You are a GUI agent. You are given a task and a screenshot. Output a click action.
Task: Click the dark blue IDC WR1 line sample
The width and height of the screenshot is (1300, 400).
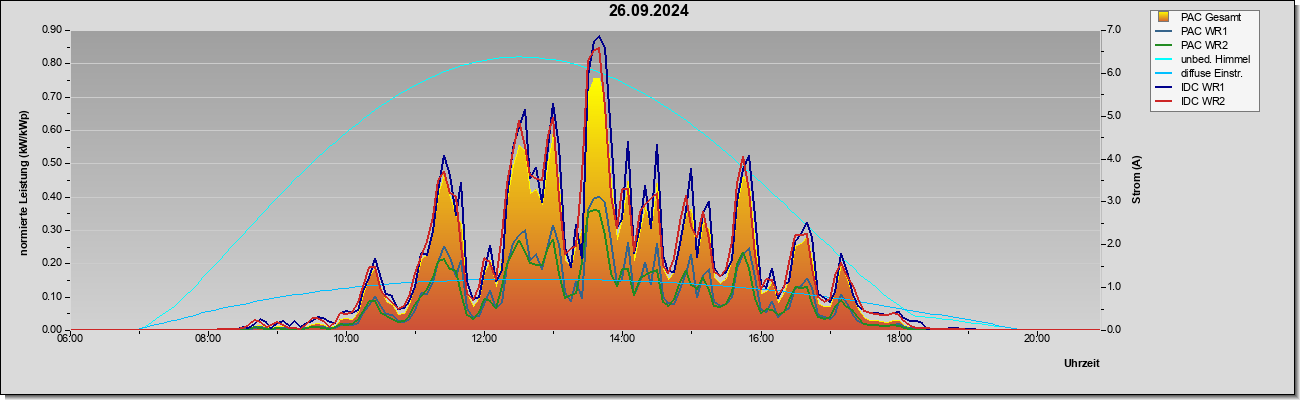coord(1164,87)
